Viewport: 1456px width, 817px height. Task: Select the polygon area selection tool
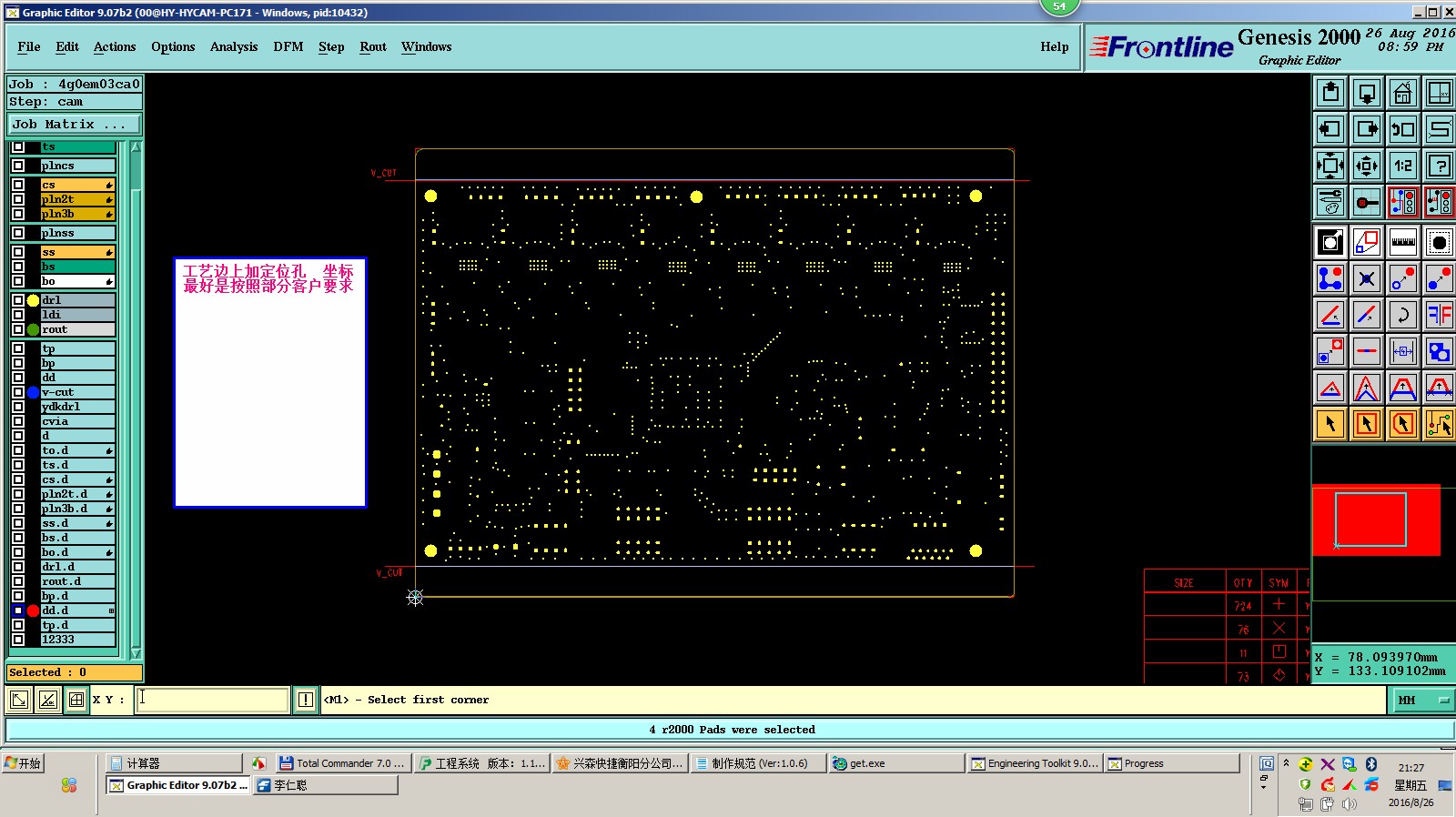click(x=1403, y=424)
